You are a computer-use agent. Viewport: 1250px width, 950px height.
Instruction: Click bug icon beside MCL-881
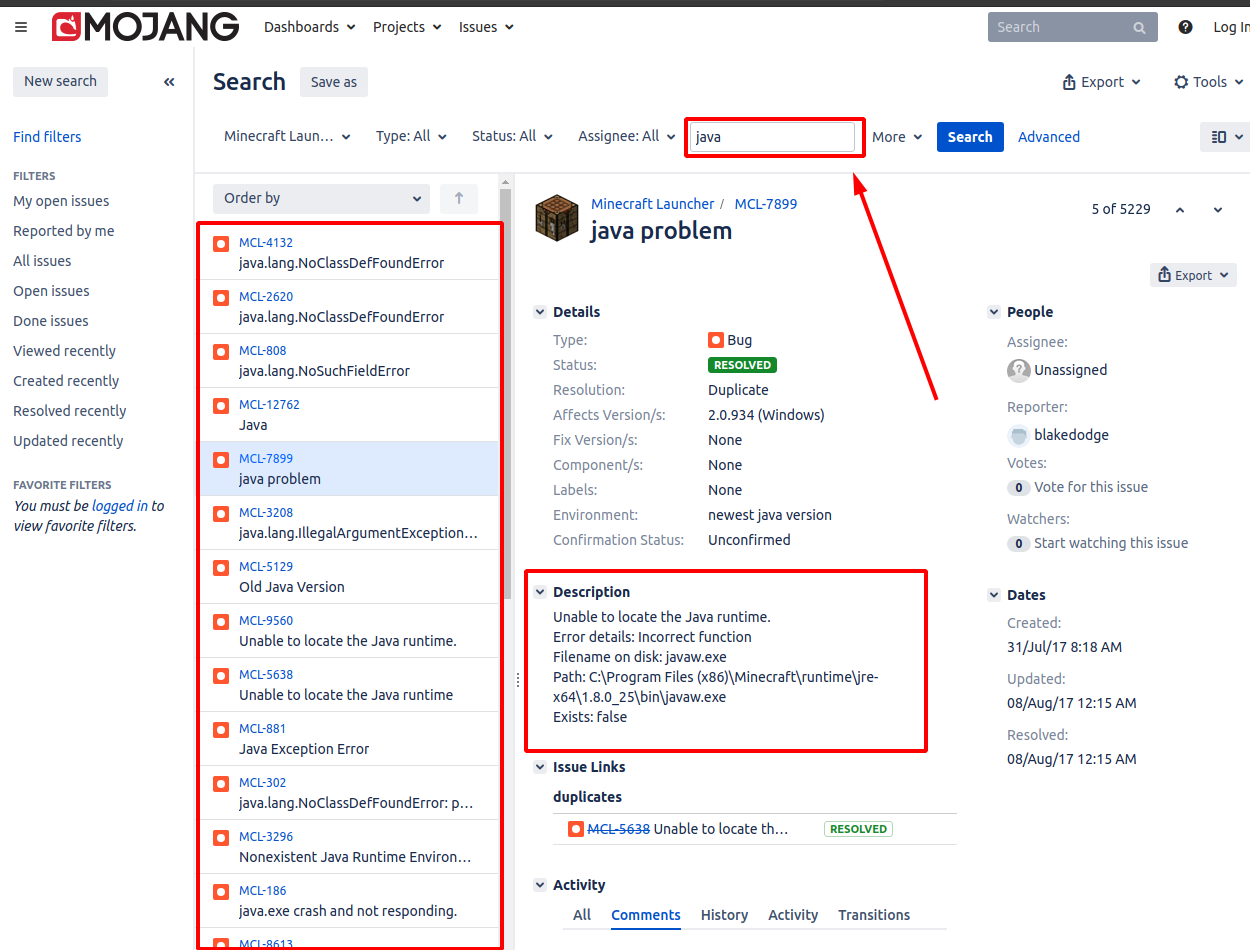[x=221, y=729]
